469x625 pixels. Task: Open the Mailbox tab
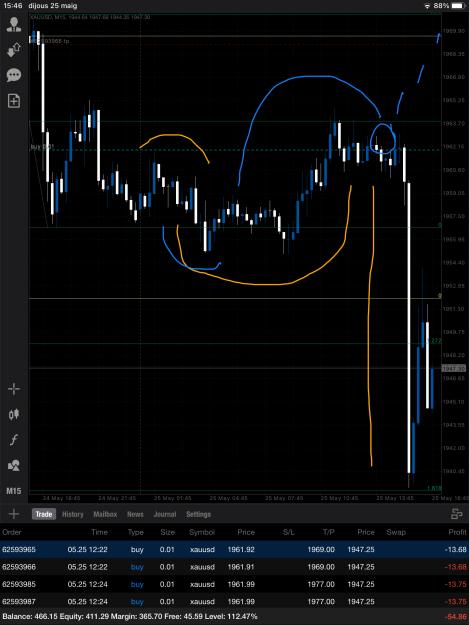pos(105,514)
